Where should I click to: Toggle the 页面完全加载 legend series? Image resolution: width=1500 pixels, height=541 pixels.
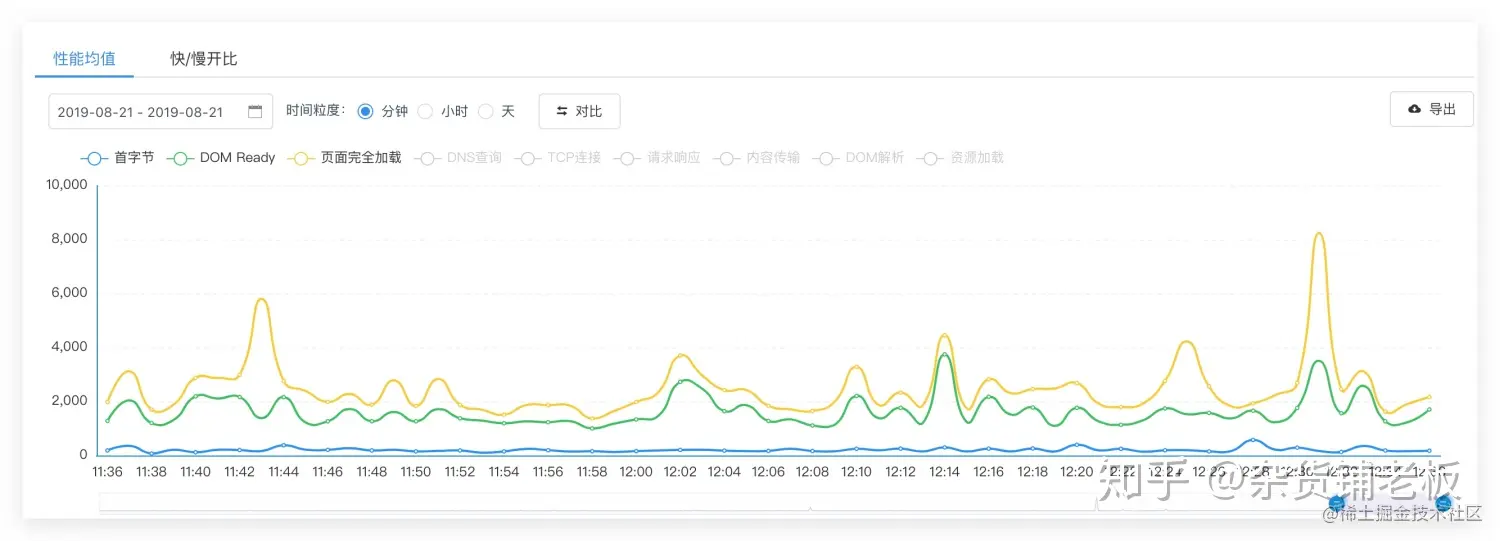(344, 158)
